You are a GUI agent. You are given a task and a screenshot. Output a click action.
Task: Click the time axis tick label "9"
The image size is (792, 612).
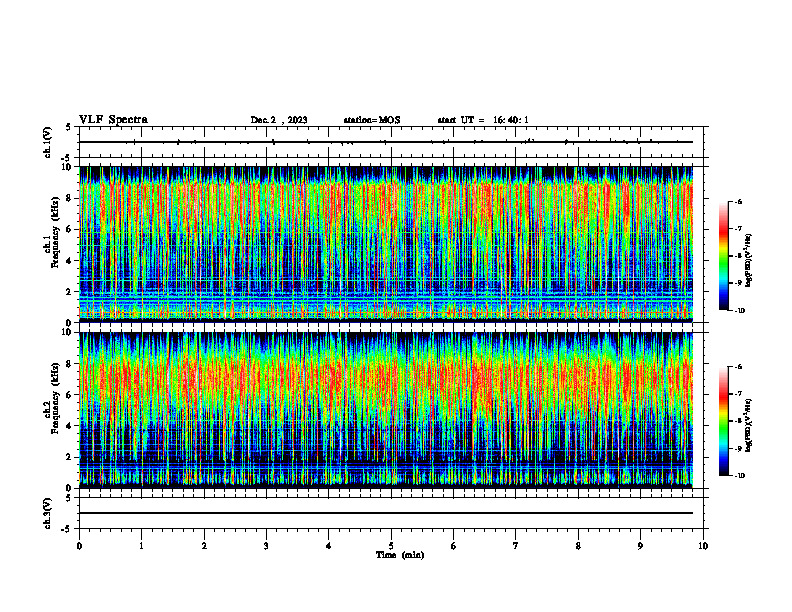[640, 546]
